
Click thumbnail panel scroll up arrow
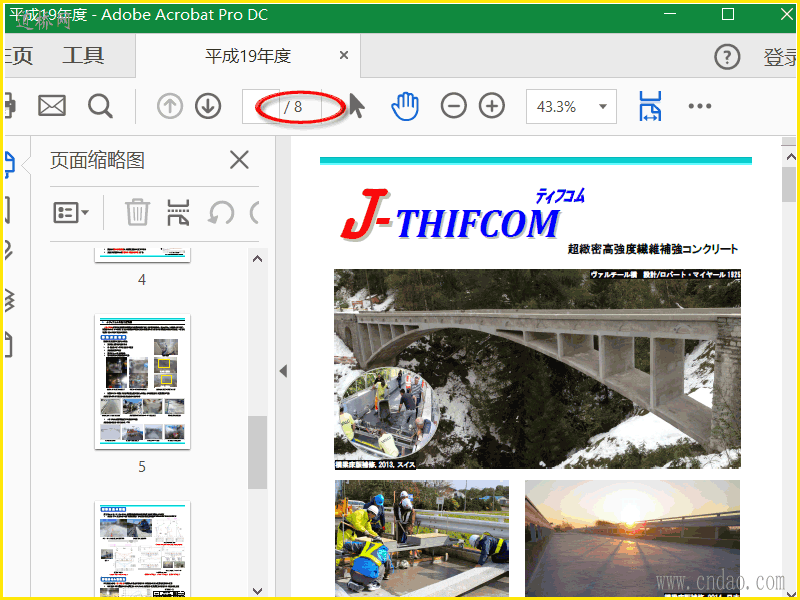[x=258, y=259]
